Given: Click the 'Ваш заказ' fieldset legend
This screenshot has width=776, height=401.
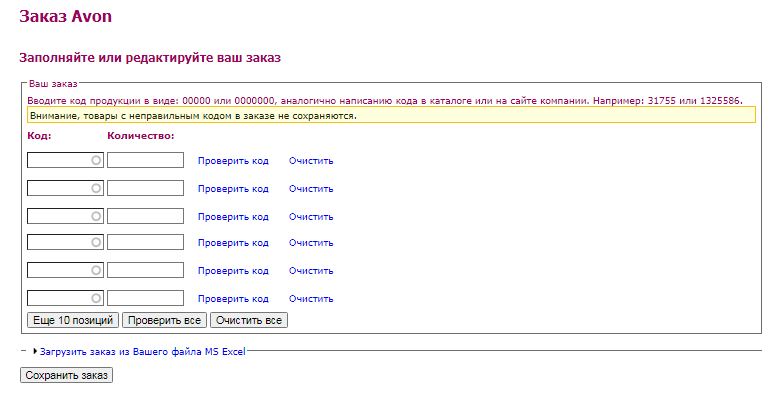Looking at the screenshot, I should (x=53, y=84).
